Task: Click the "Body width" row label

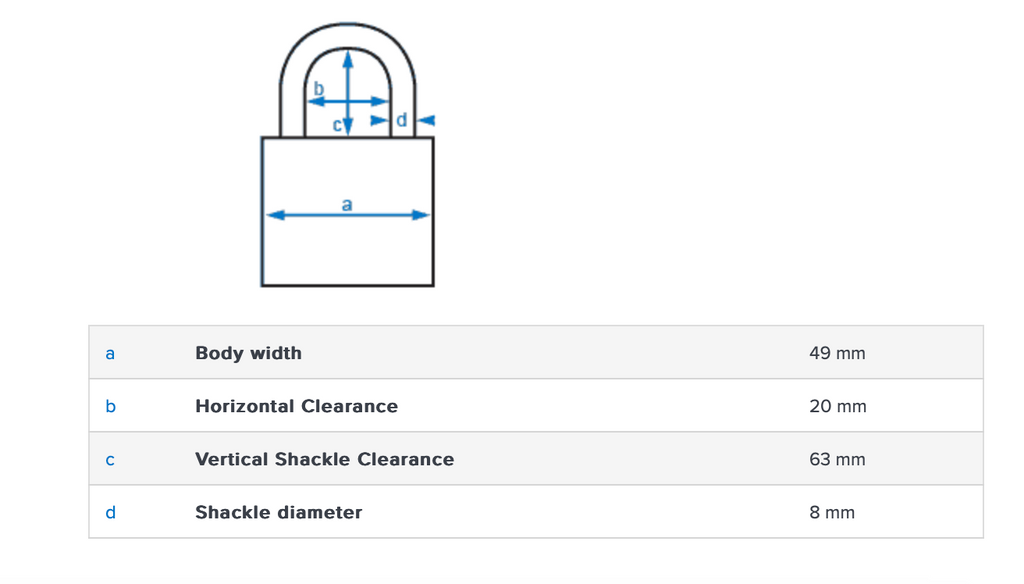Action: tap(248, 353)
